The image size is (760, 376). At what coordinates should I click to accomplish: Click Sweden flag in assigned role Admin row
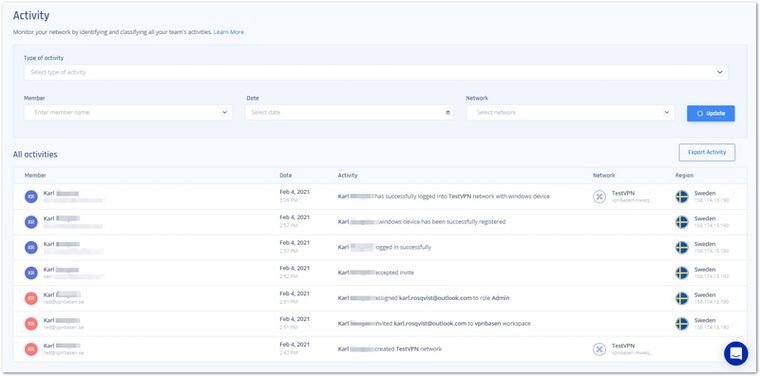pyautogui.click(x=682, y=298)
